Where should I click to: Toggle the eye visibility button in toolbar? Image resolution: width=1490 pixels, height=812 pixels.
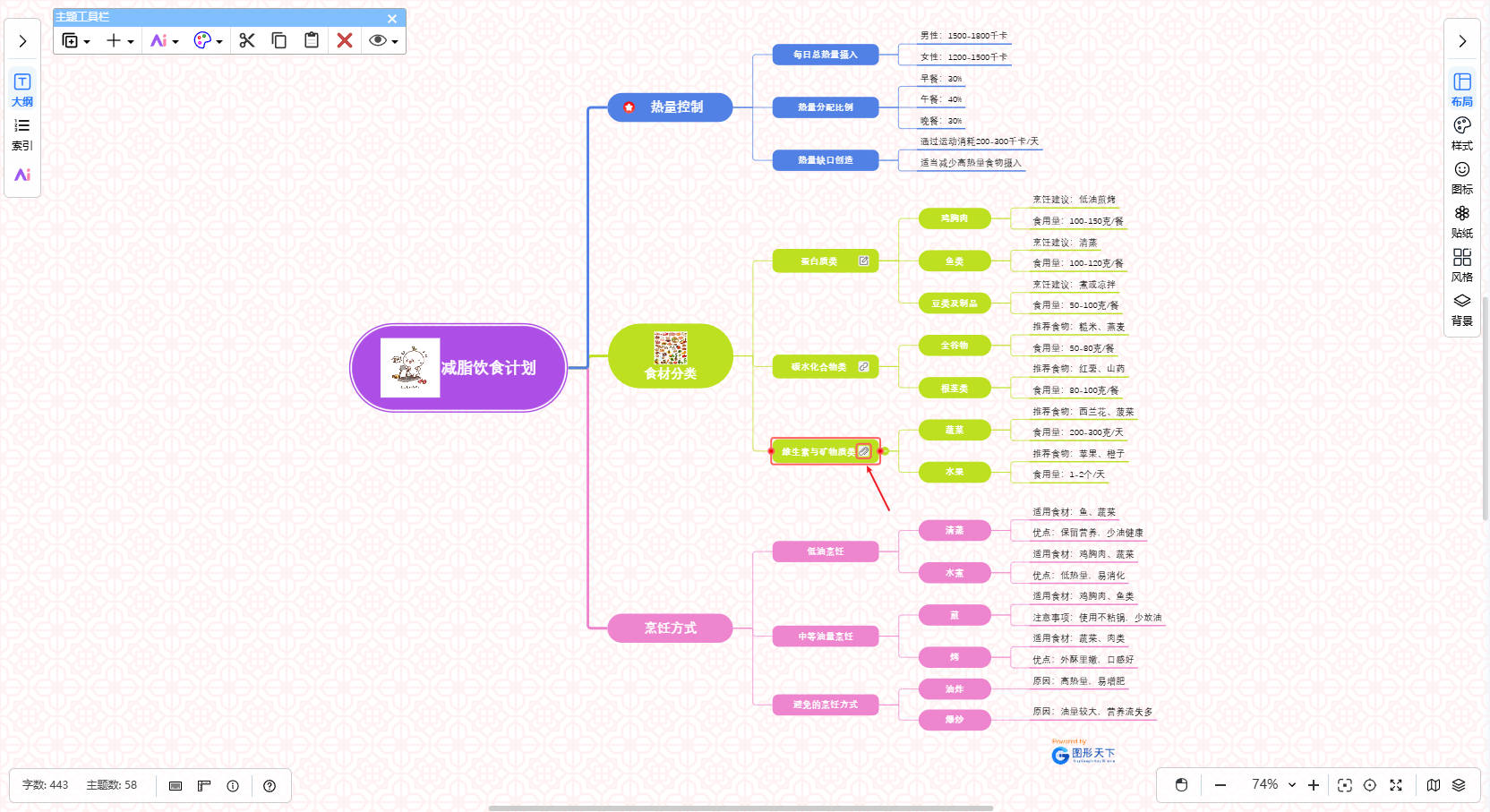(382, 40)
